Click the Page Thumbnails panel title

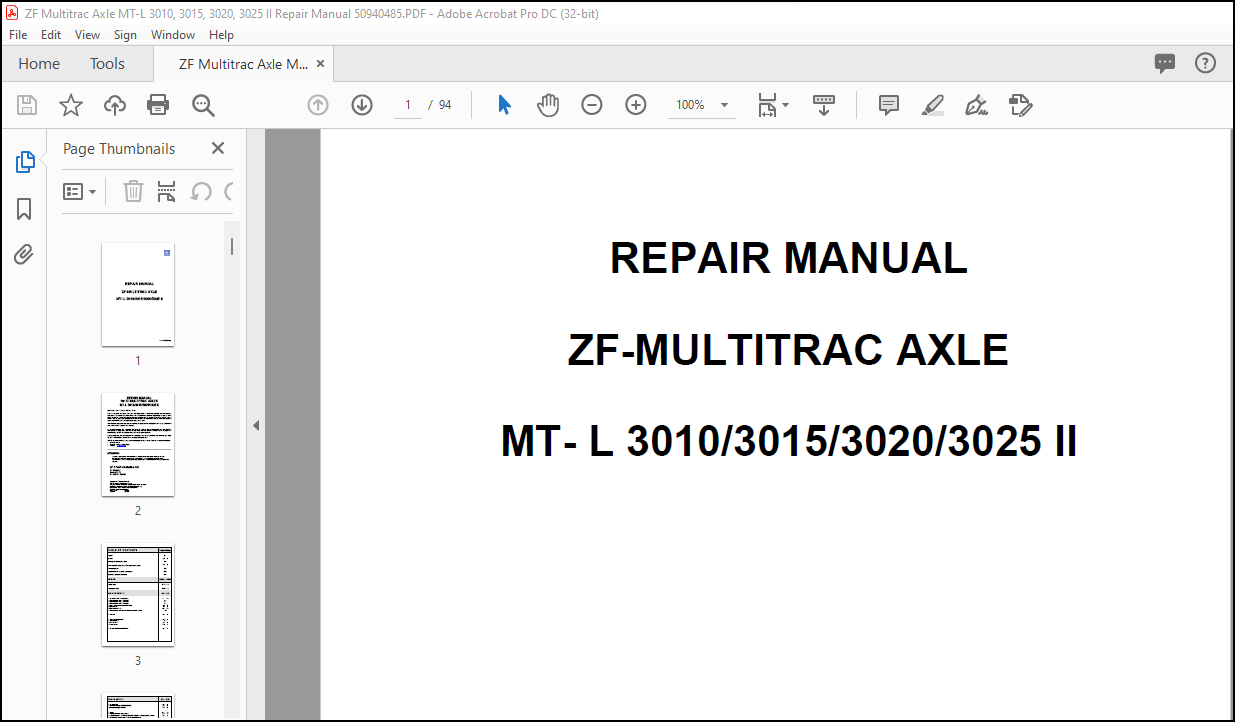pos(119,149)
